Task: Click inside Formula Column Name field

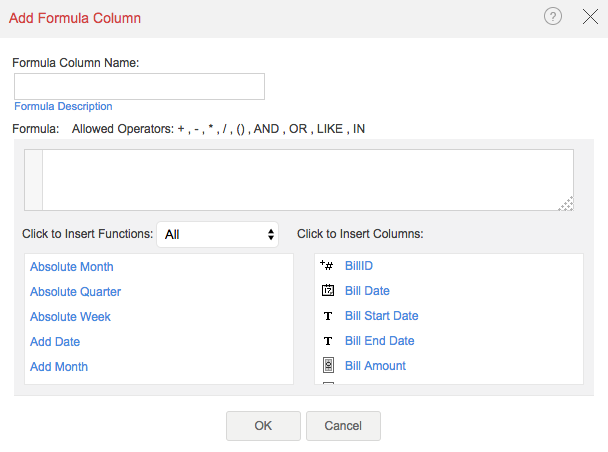Action: point(139,87)
